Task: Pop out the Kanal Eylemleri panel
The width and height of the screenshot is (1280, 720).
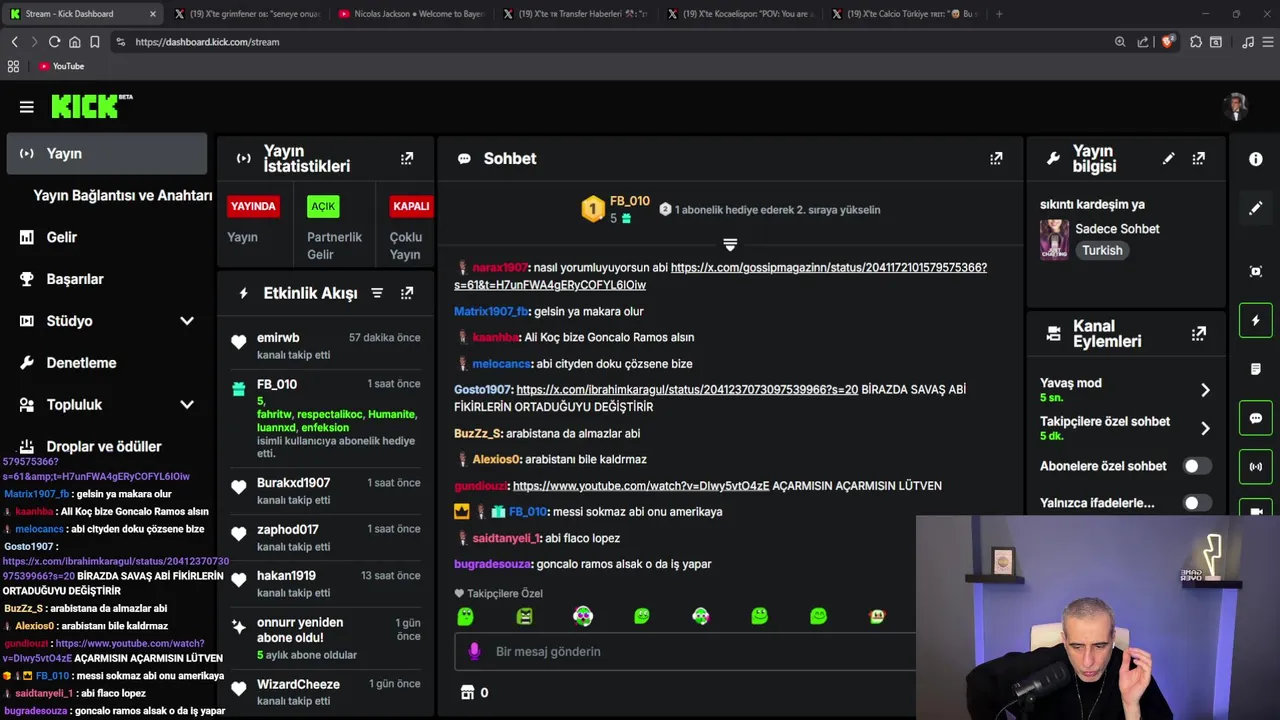Action: coord(1199,334)
